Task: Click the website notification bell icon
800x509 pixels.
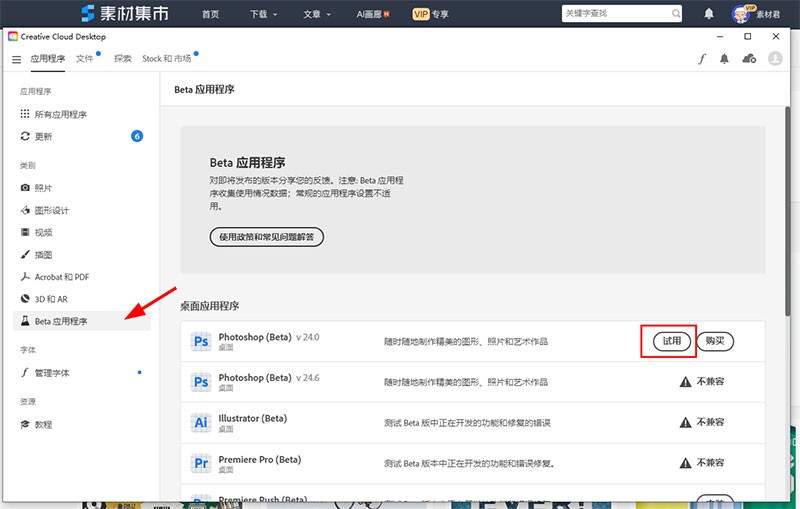Action: click(x=709, y=14)
